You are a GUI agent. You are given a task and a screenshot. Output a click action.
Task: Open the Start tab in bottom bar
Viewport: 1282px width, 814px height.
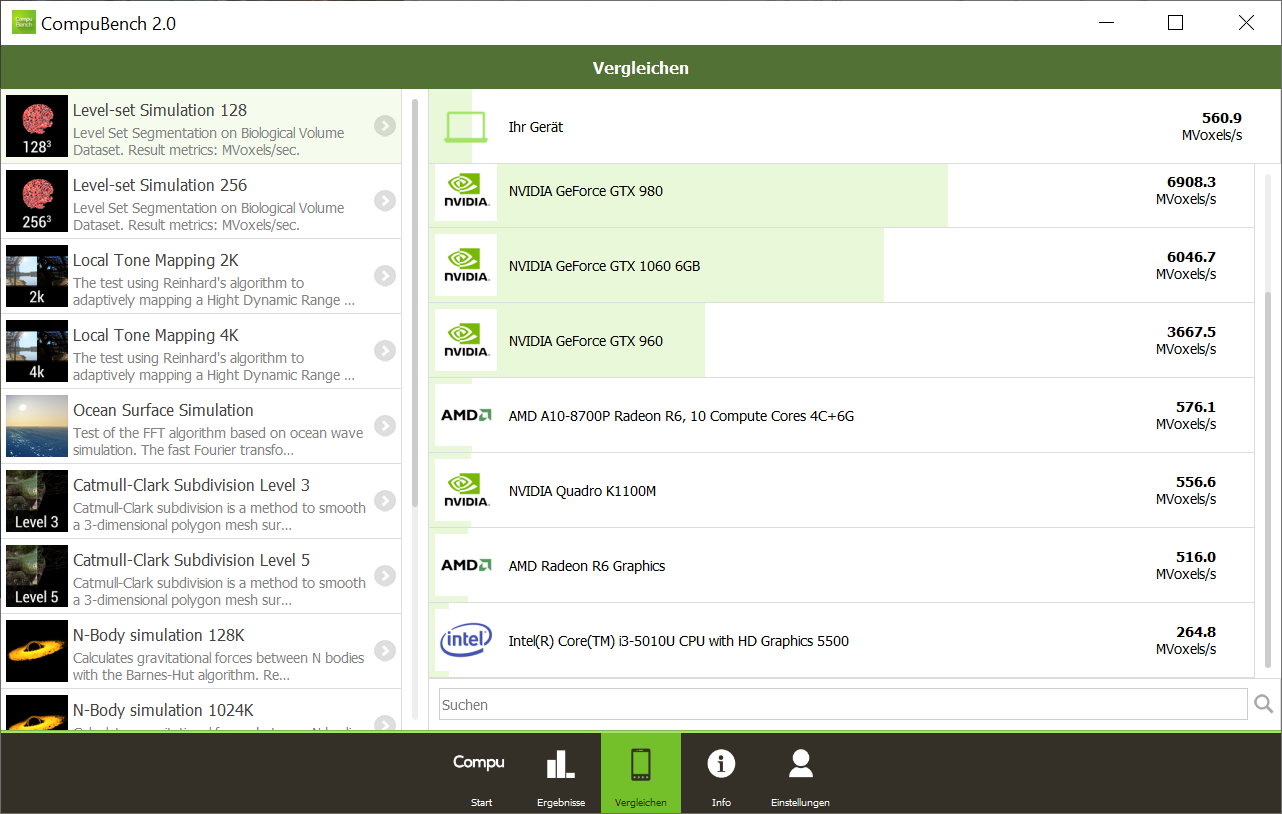[480, 773]
